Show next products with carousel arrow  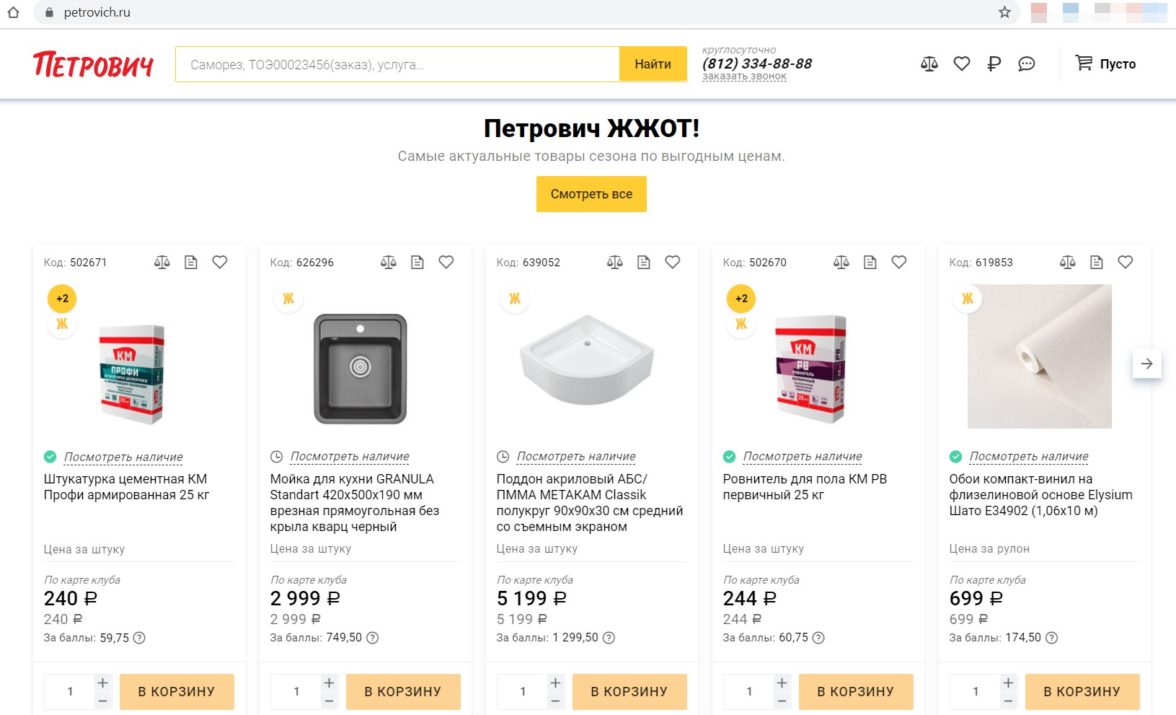(1147, 364)
